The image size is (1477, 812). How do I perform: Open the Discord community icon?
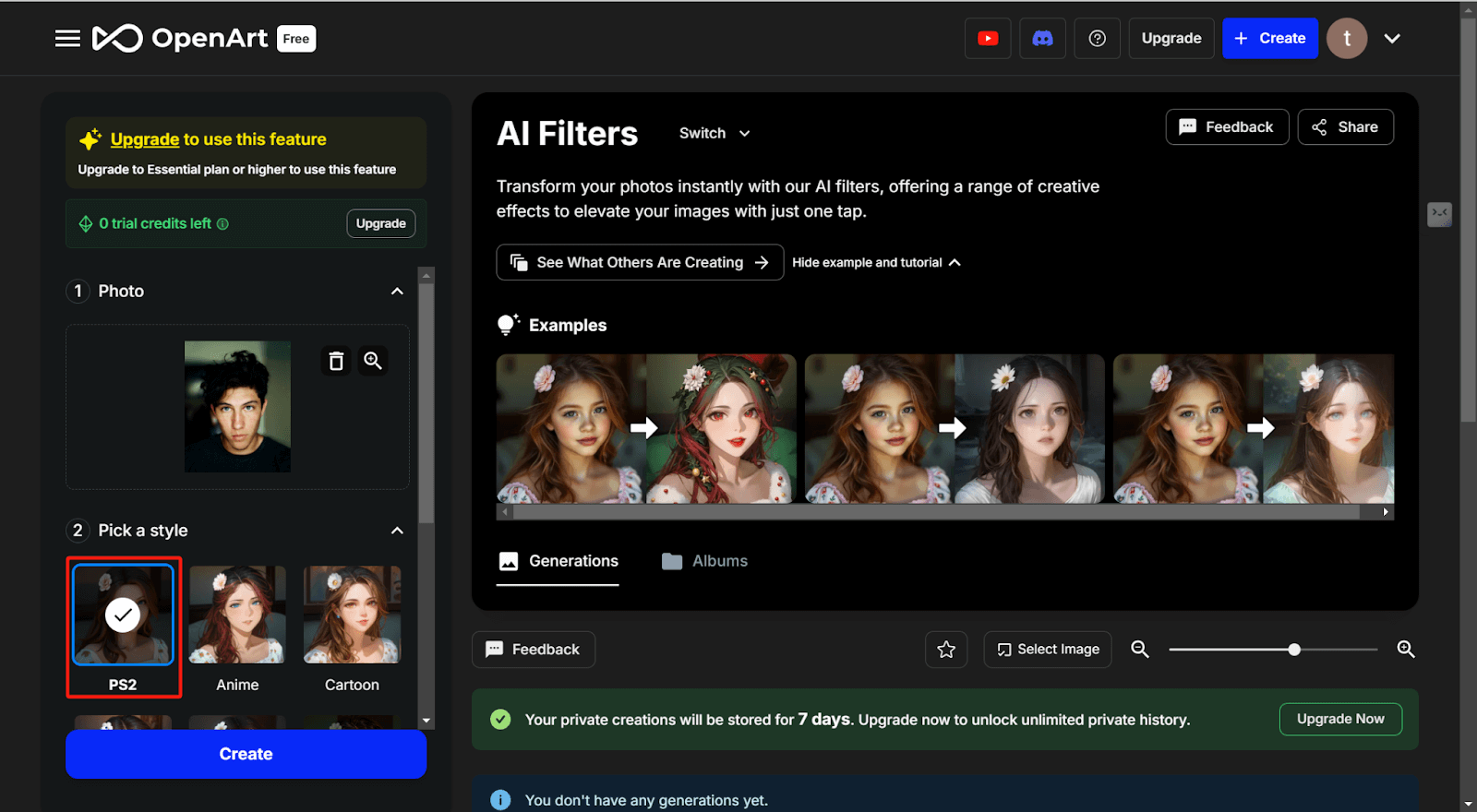(x=1042, y=39)
